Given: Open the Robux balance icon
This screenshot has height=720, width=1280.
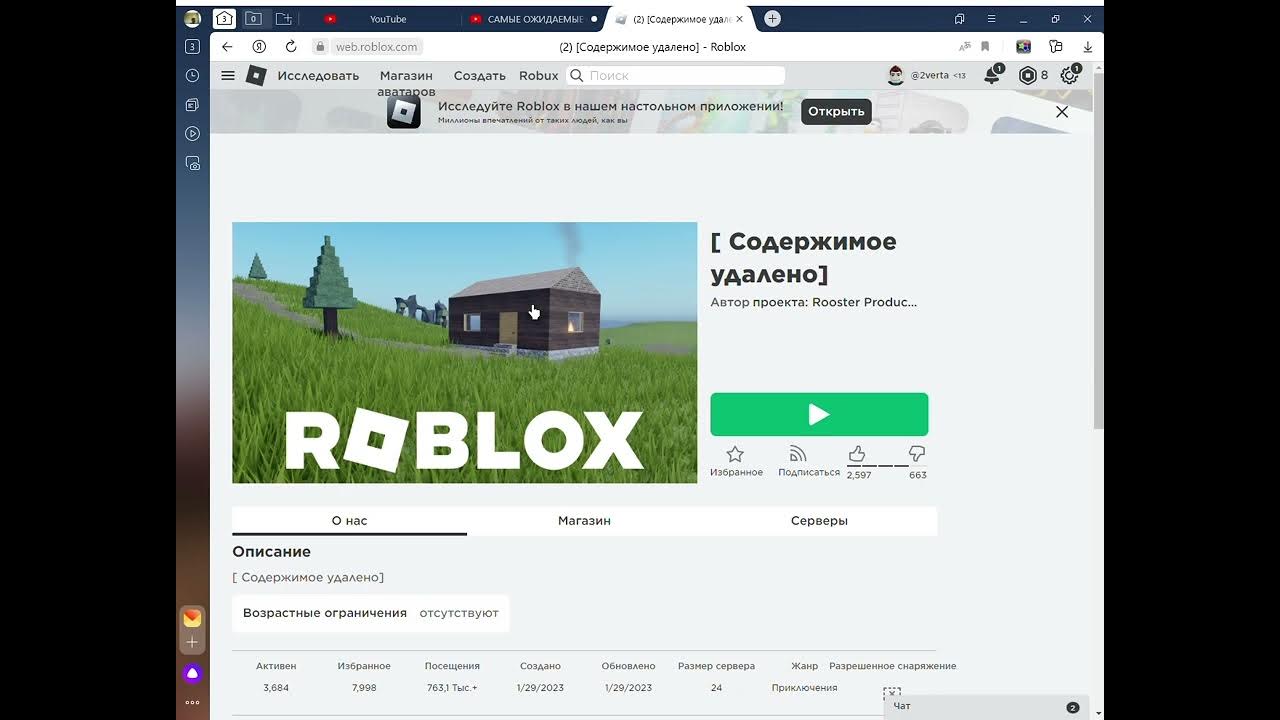Looking at the screenshot, I should click(x=1027, y=75).
